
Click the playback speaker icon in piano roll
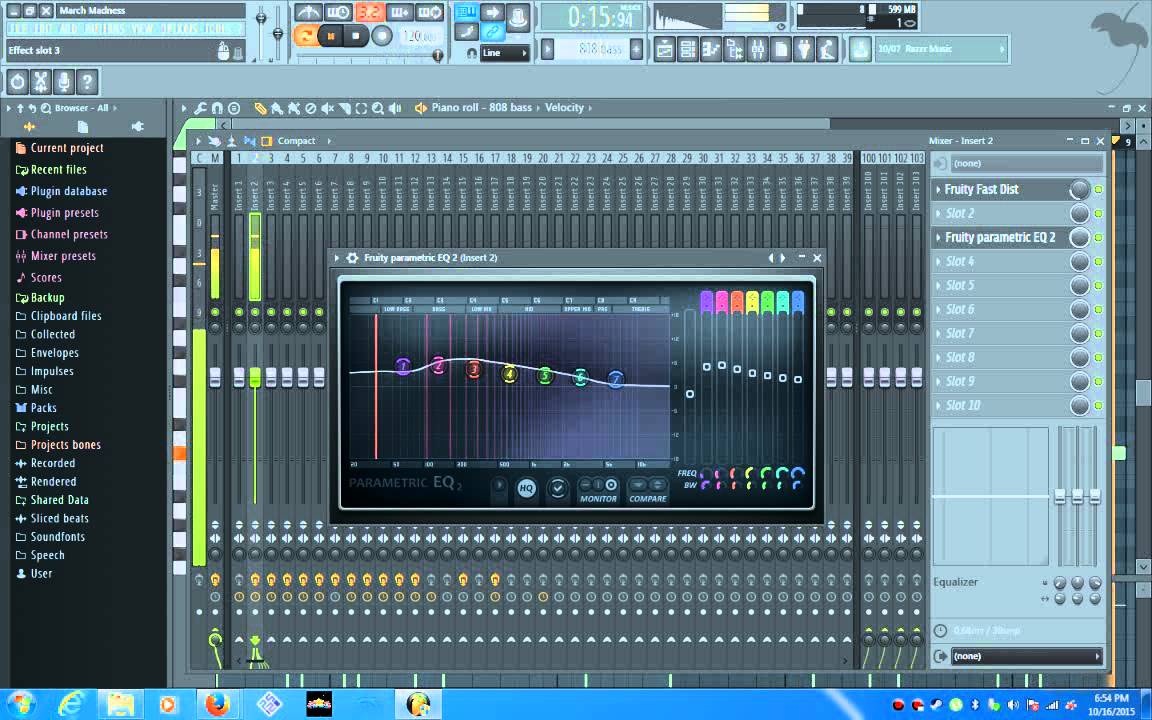tap(395, 108)
